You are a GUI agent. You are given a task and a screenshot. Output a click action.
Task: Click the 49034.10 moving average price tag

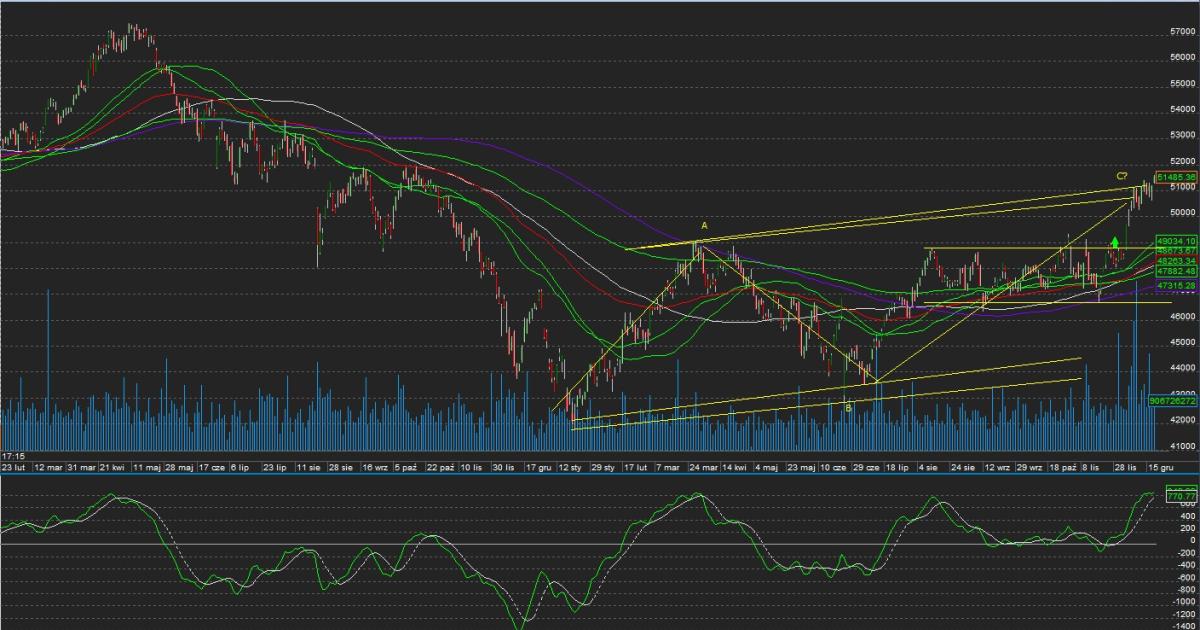coord(1176,241)
